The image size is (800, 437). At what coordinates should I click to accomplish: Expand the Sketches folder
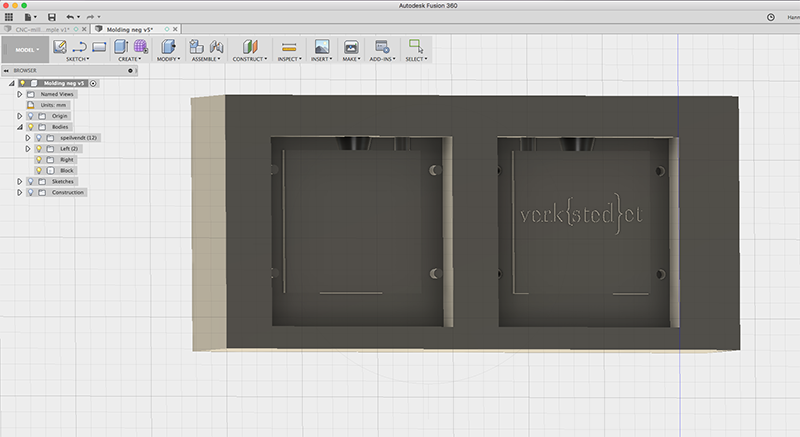point(19,182)
